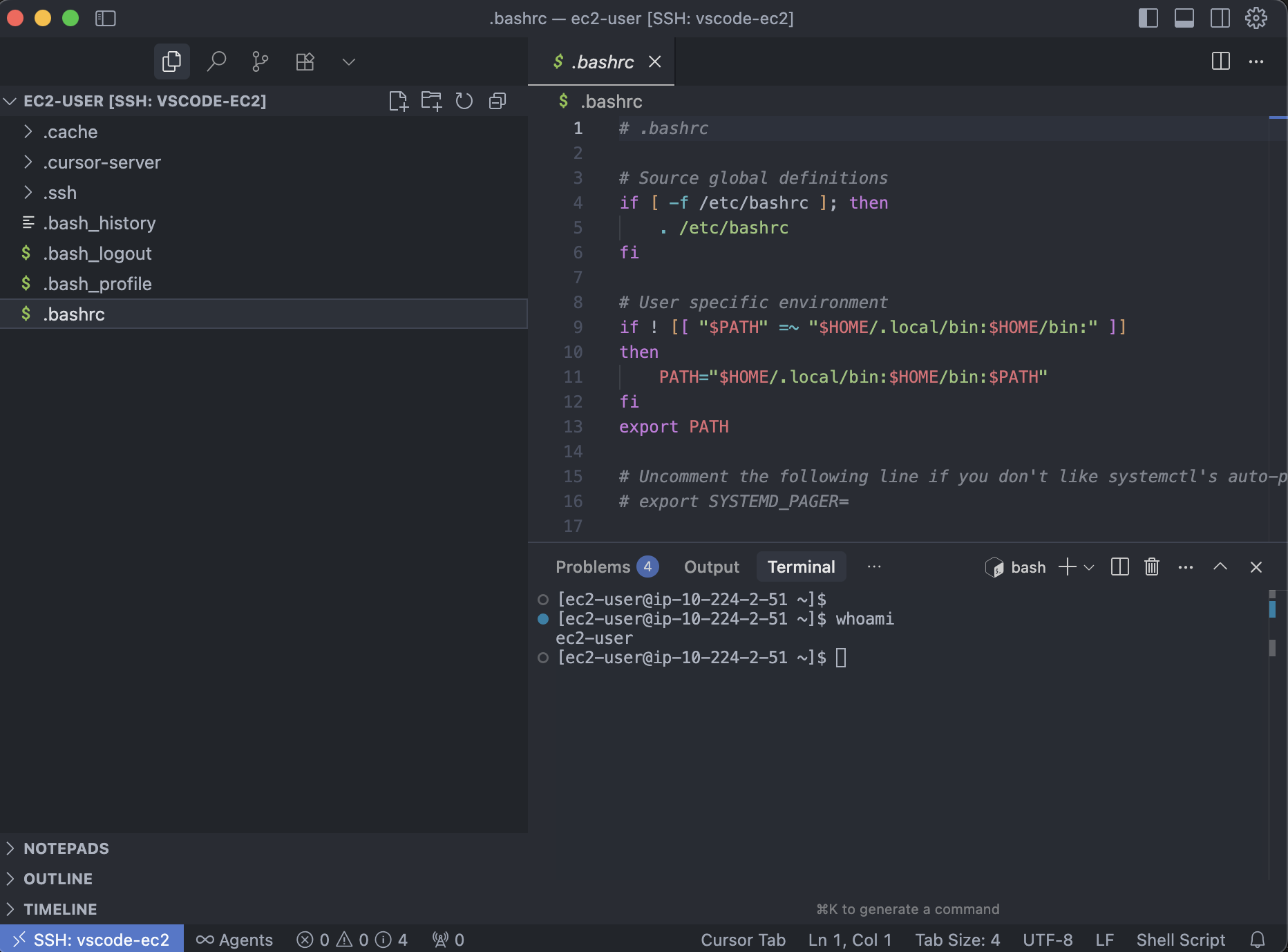This screenshot has height=952, width=1288.
Task: Change UTF-8 file encoding
Action: coord(1048,940)
